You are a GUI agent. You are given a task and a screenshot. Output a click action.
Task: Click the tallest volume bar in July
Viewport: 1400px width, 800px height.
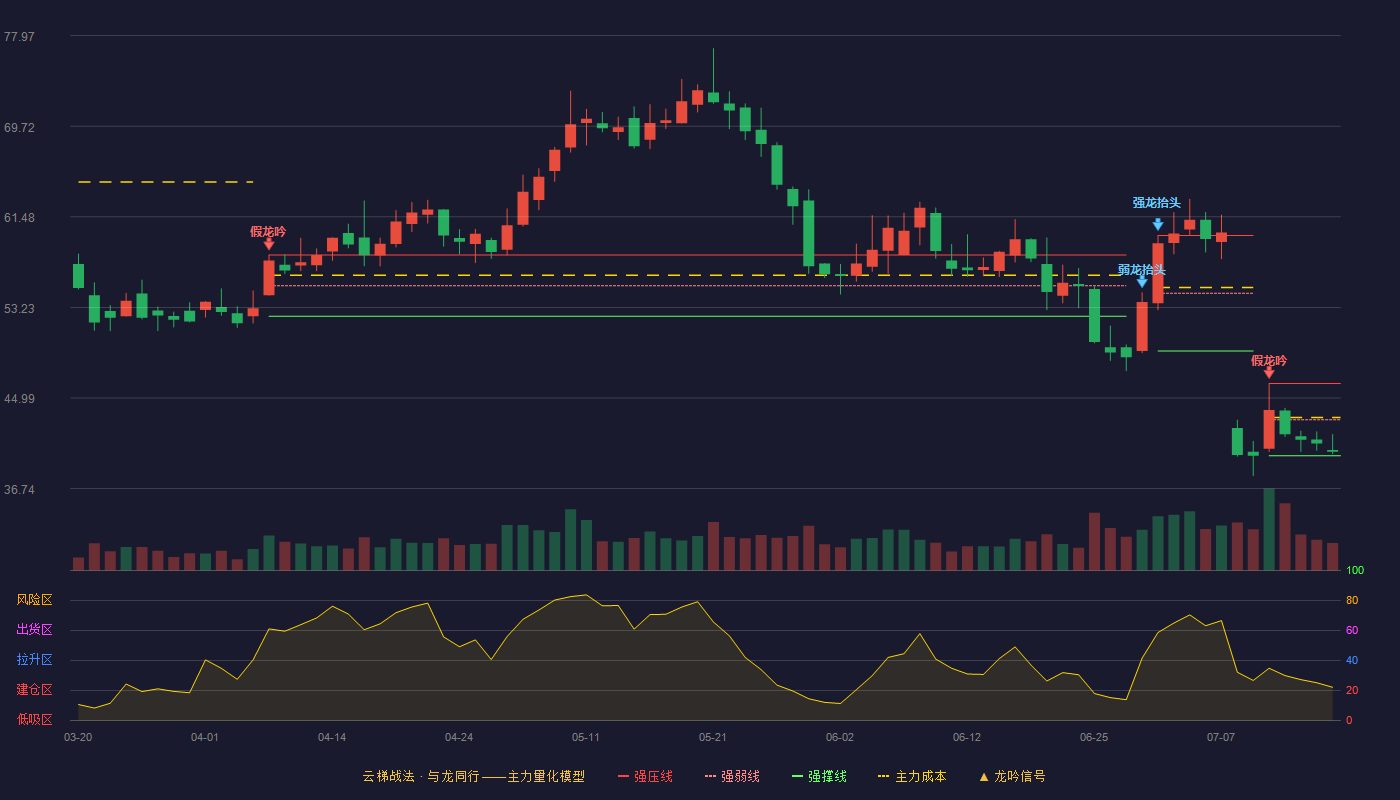pos(1269,529)
